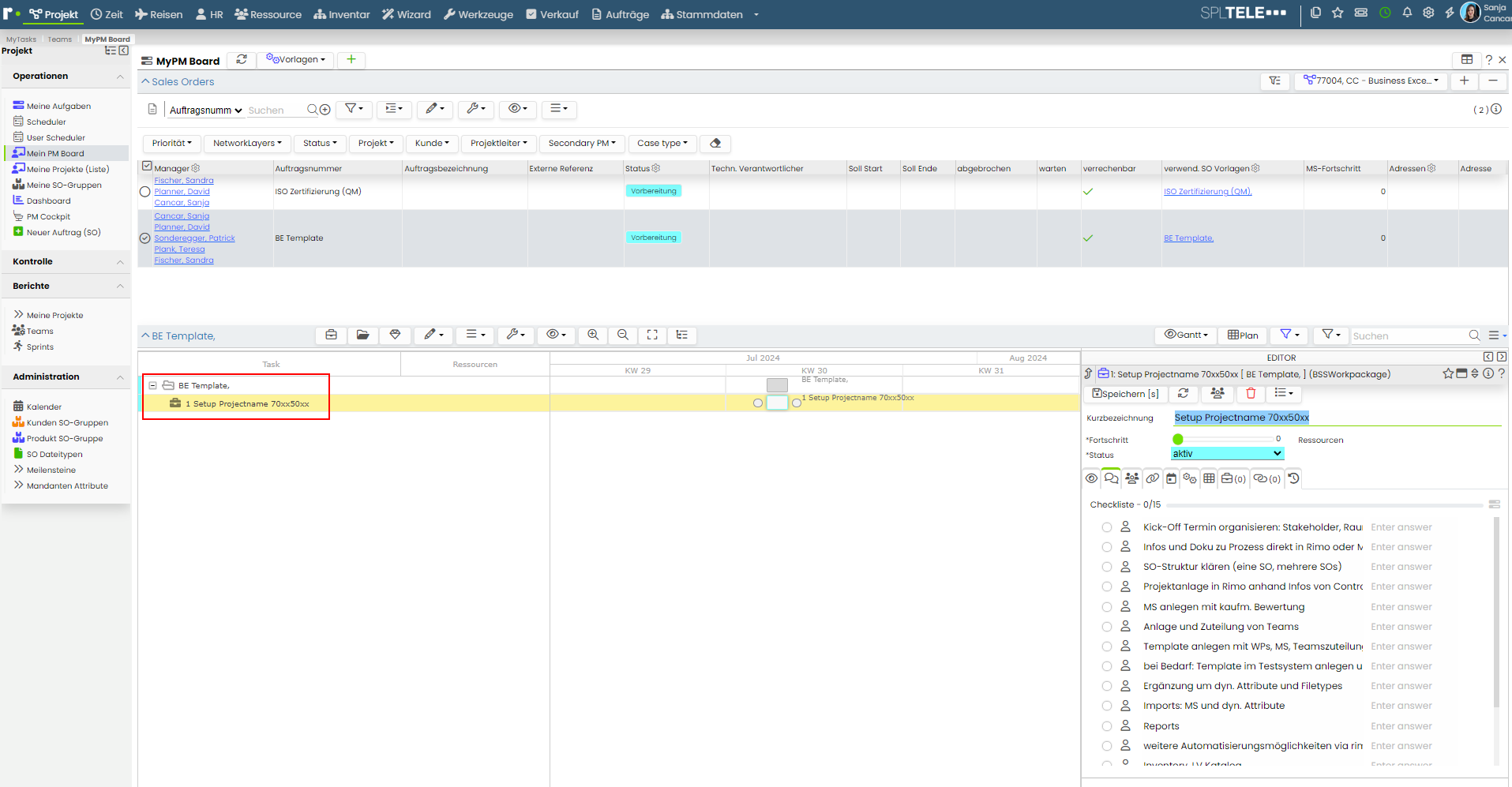Check the MS anlegen mit kaufm. Bewertung item
This screenshot has width=1512, height=787.
click(1107, 607)
